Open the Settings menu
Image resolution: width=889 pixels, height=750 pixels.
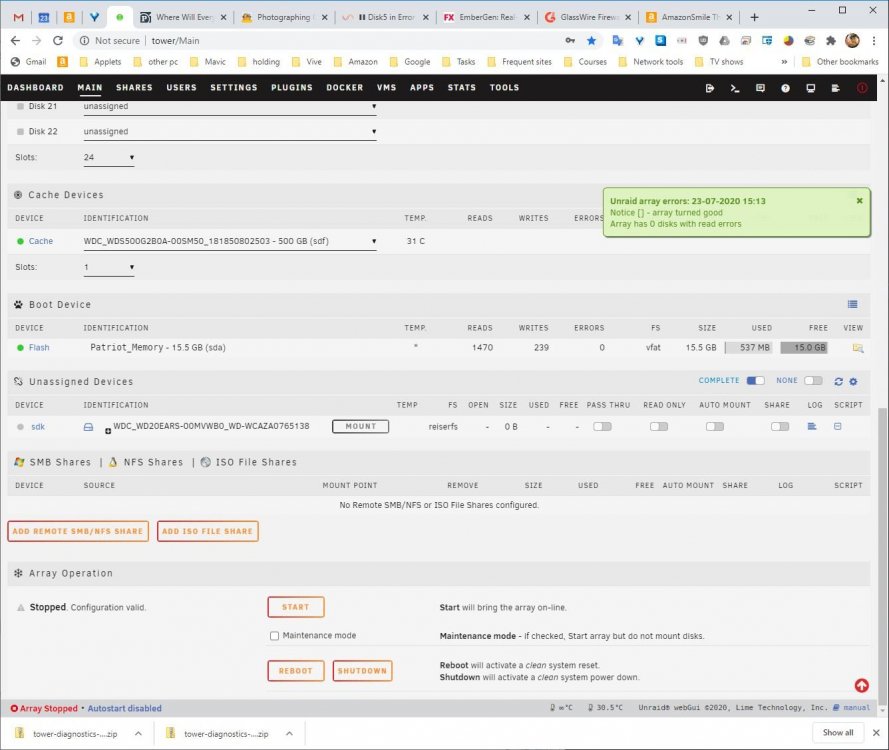234,88
